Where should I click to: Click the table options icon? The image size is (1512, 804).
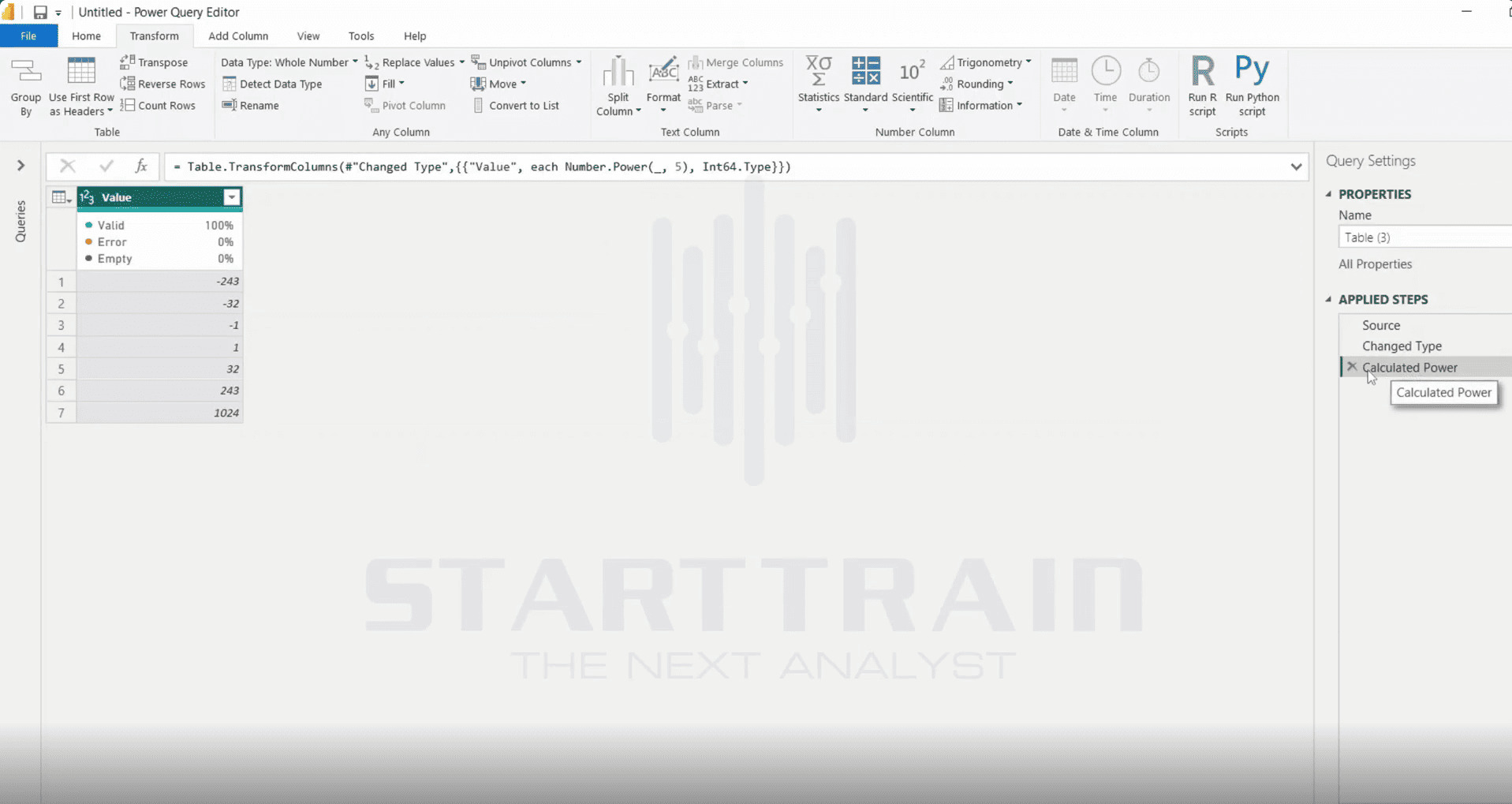[61, 197]
